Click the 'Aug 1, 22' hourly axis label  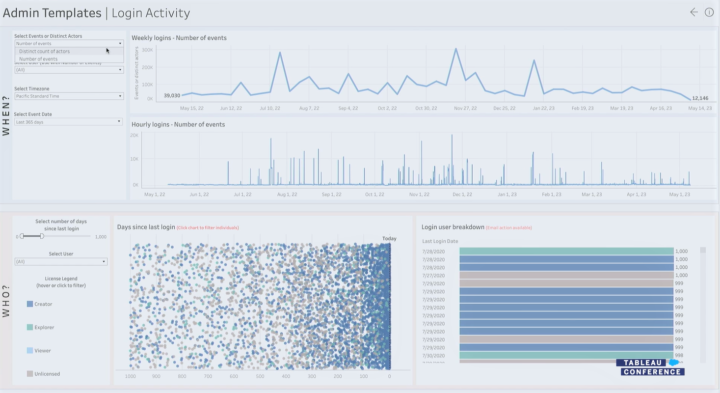[x=287, y=195]
